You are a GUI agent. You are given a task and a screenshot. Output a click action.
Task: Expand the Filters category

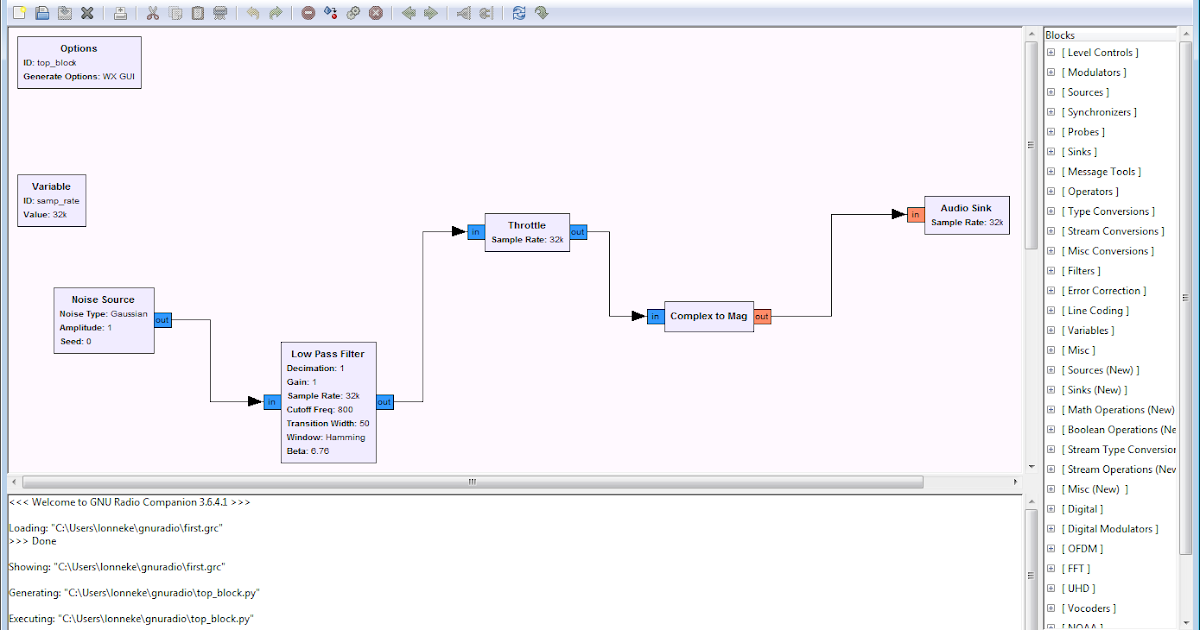pyautogui.click(x=1051, y=271)
